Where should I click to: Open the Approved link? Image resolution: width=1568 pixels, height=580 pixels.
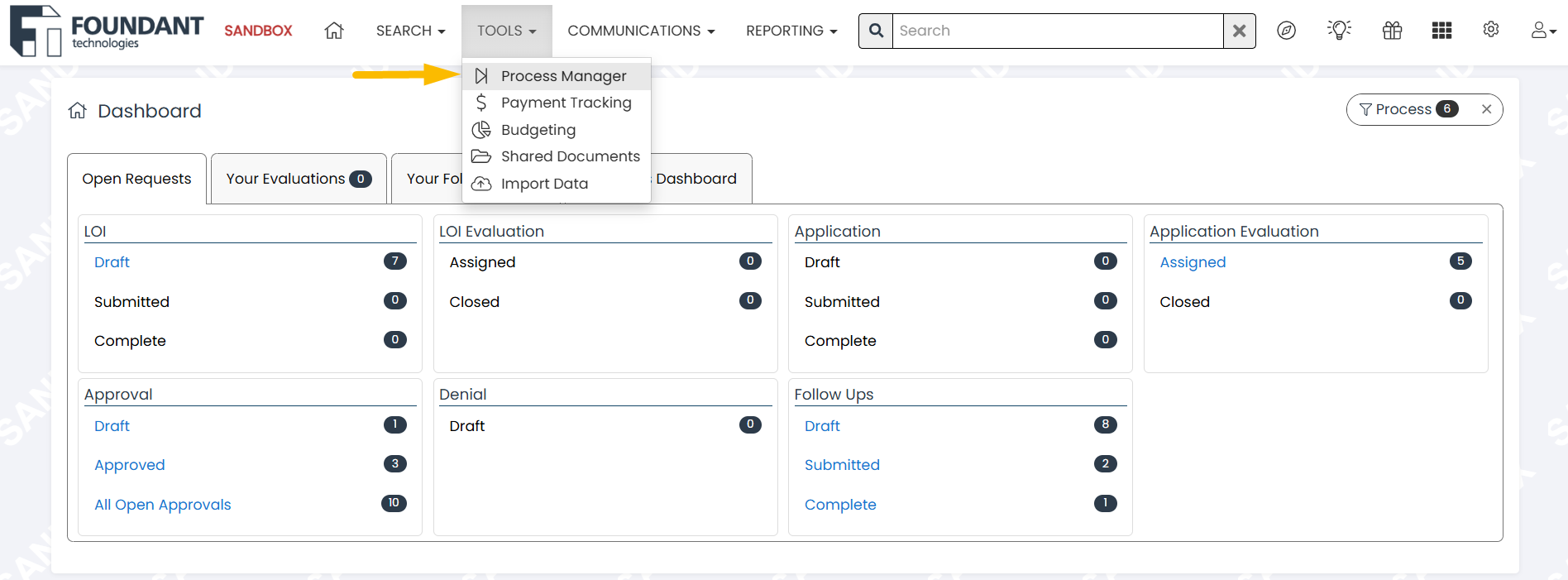point(130,465)
